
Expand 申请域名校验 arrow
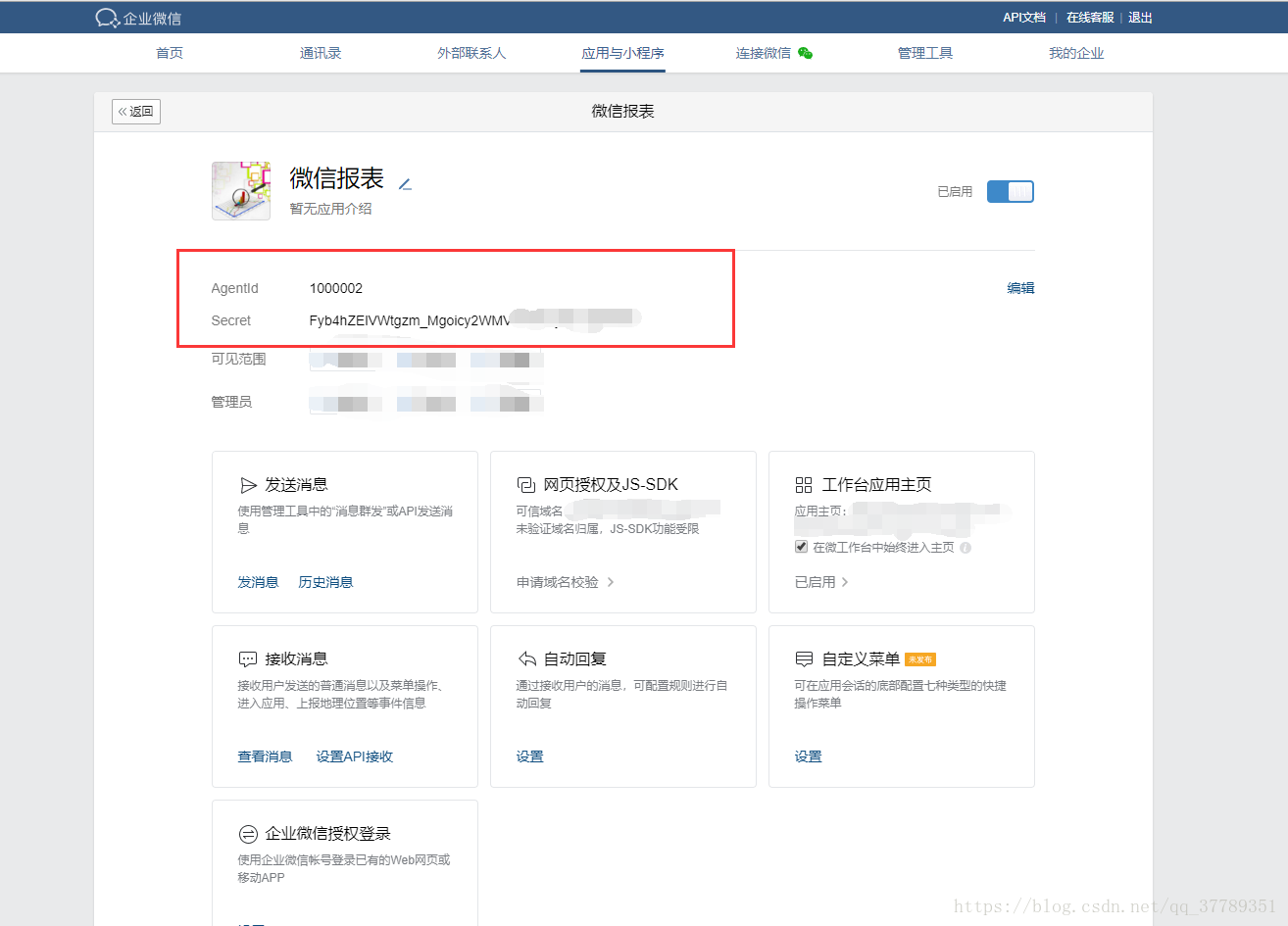[x=611, y=582]
